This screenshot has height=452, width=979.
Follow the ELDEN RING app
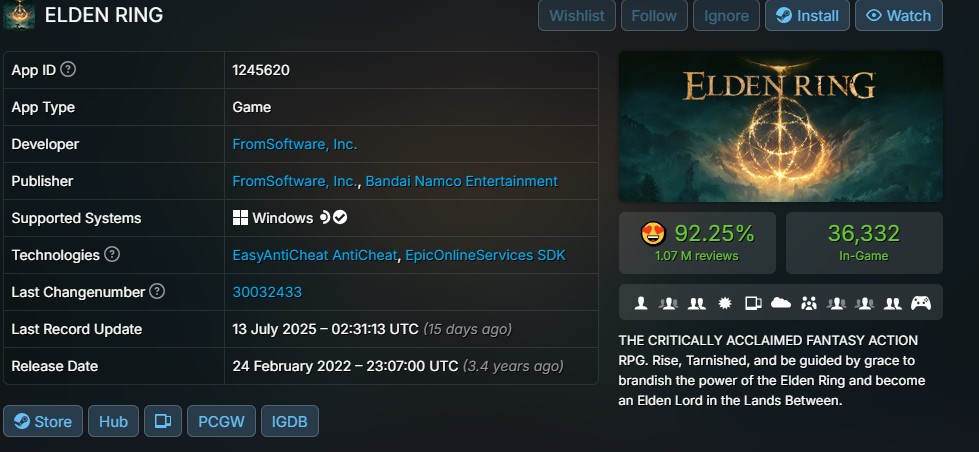click(654, 16)
